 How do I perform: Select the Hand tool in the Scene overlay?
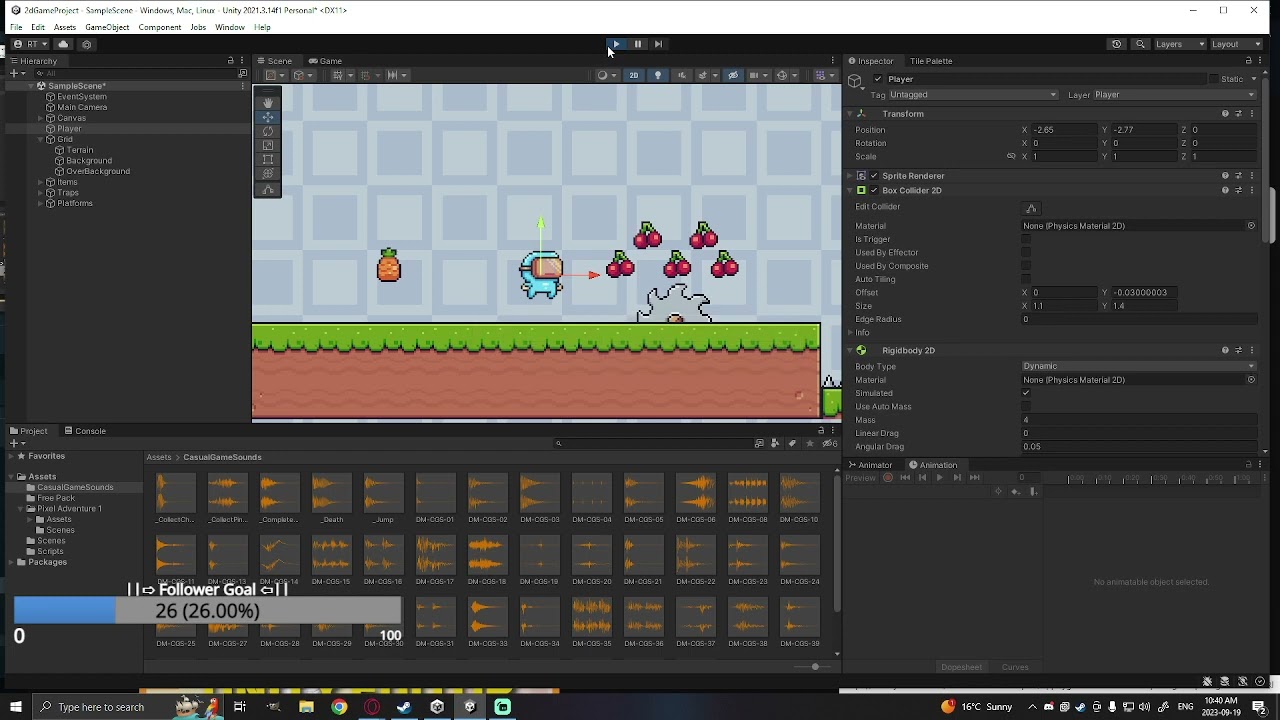point(267,102)
